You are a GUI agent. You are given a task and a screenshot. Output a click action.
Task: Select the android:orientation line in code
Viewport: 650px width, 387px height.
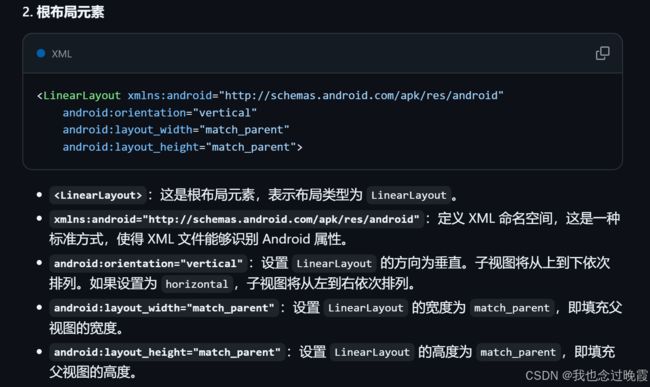click(x=160, y=113)
